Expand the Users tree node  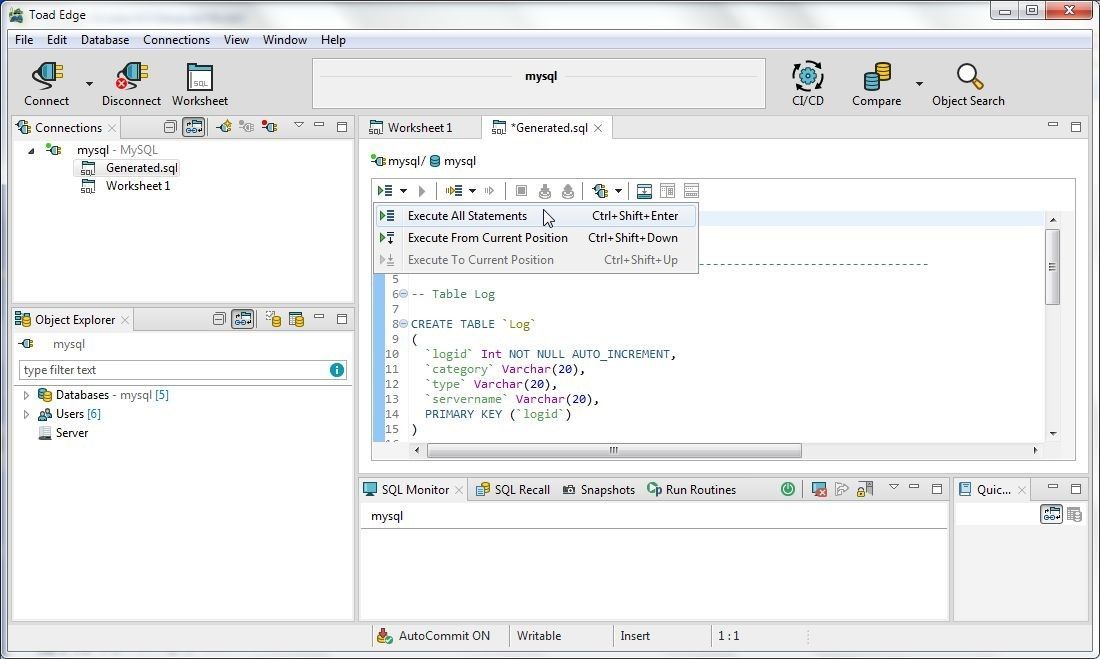click(x=27, y=414)
